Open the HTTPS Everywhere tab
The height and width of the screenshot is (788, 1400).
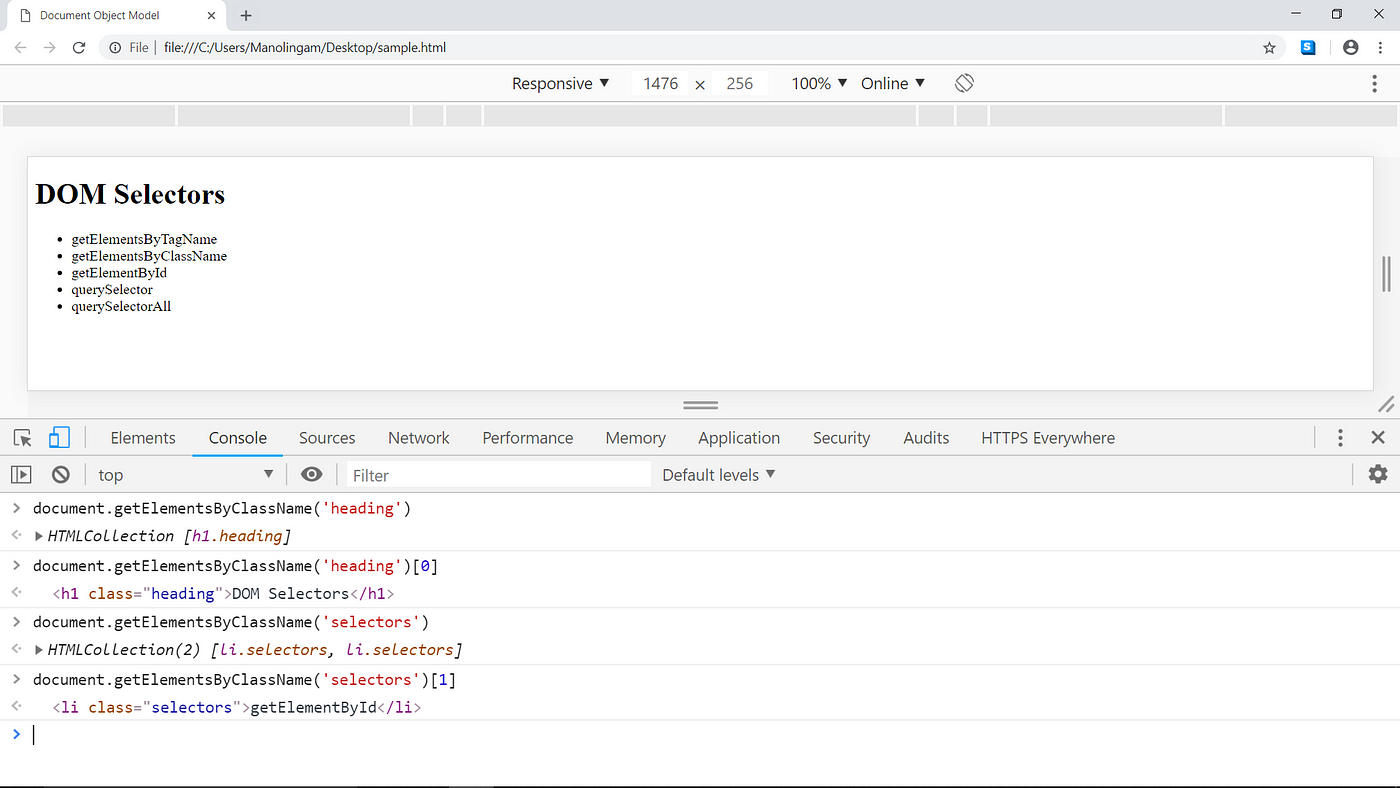[1048, 438]
